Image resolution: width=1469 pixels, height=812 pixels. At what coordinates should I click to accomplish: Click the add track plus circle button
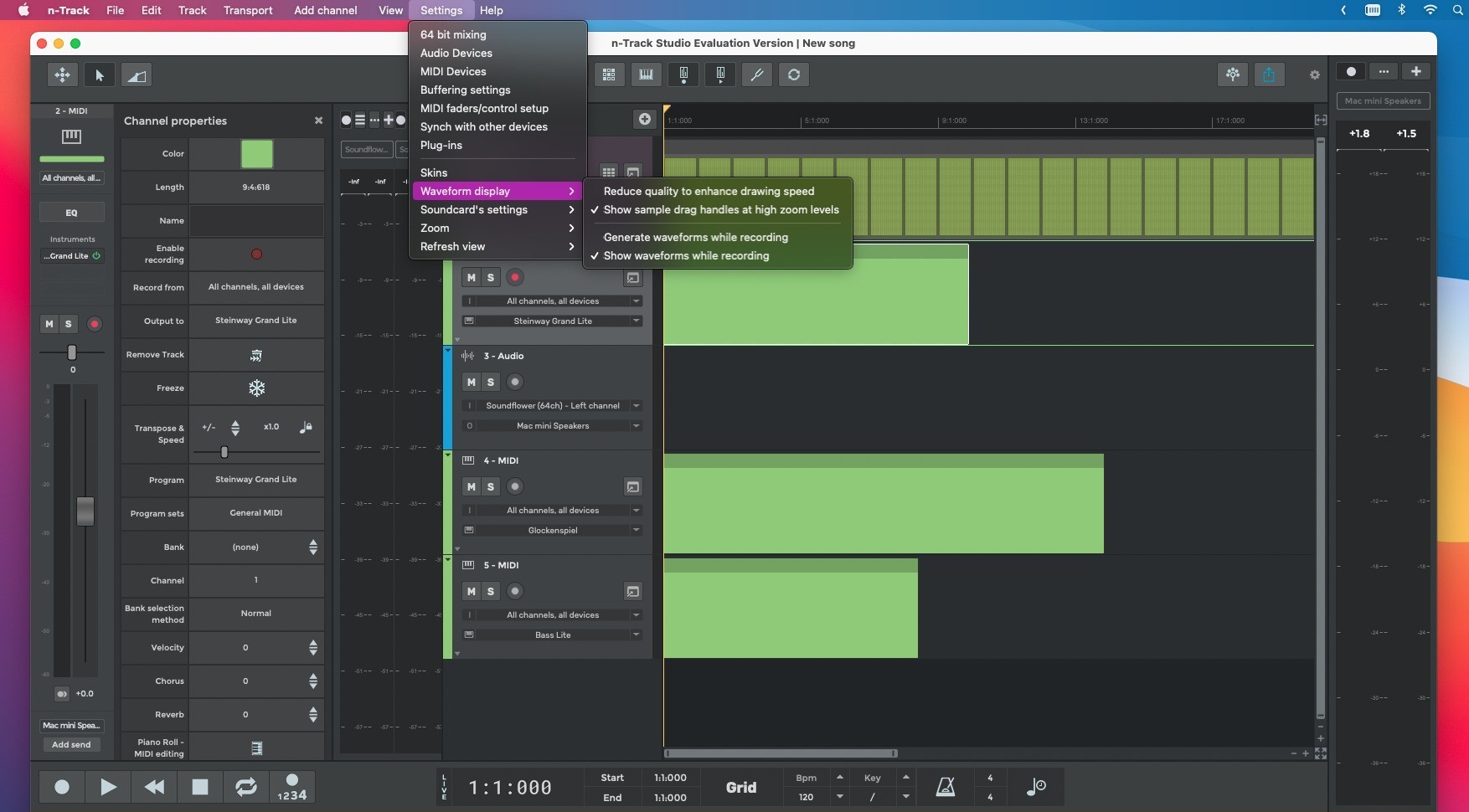644,119
